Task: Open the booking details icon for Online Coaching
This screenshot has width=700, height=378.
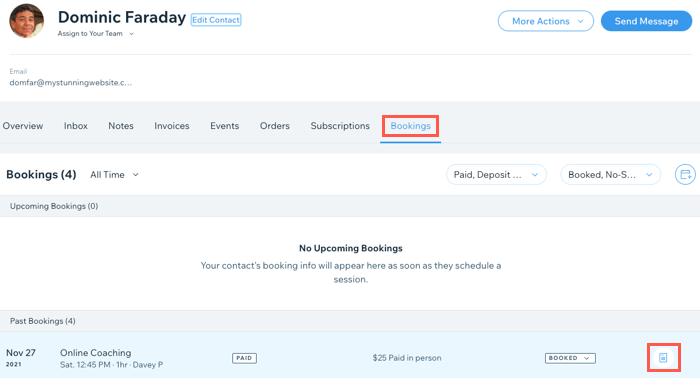Action: point(663,357)
